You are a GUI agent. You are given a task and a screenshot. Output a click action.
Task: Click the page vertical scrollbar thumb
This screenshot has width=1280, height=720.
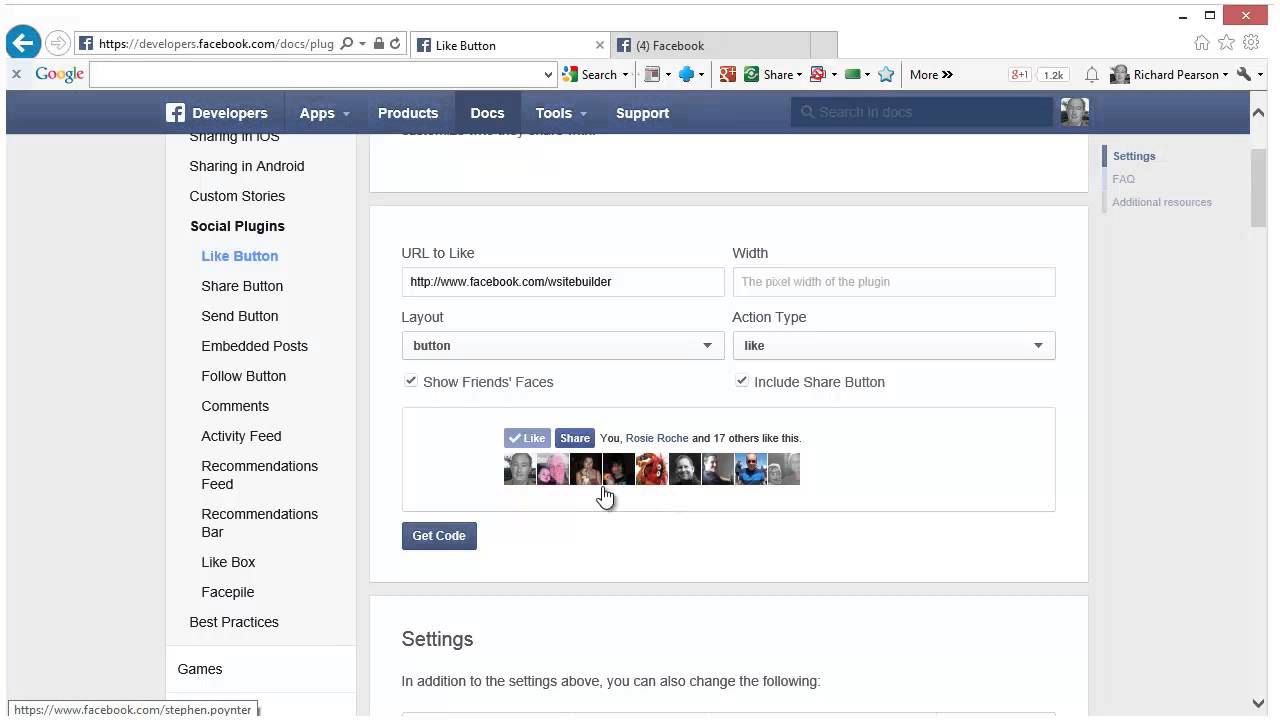pyautogui.click(x=1258, y=188)
